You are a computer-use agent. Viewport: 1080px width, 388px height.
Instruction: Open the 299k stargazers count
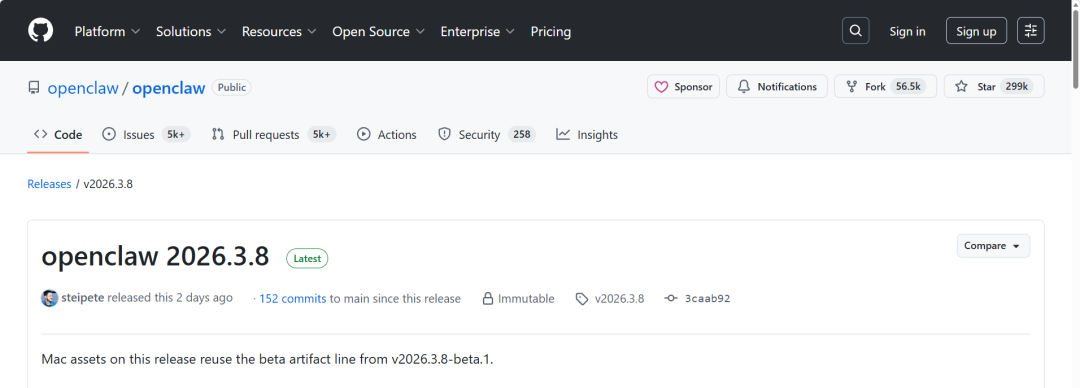[1017, 87]
